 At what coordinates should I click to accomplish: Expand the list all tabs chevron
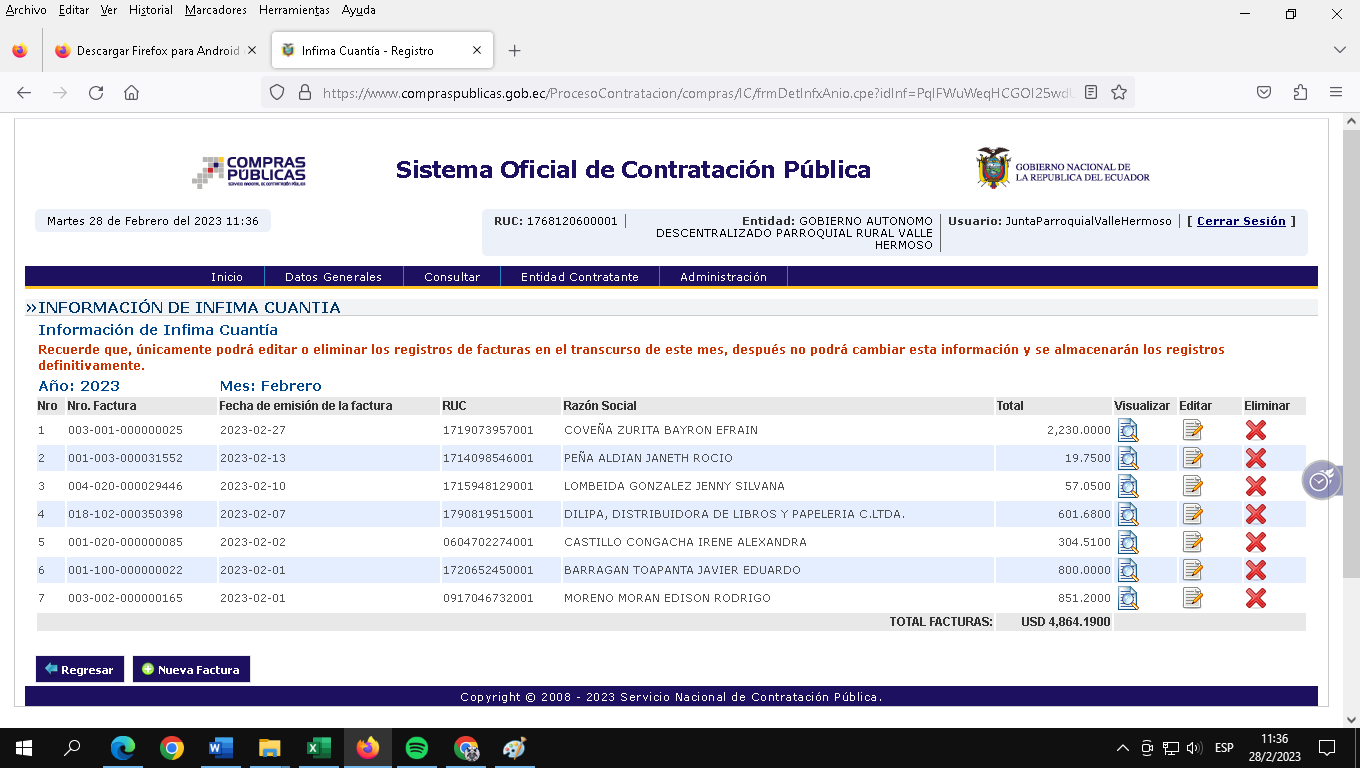coord(1339,50)
